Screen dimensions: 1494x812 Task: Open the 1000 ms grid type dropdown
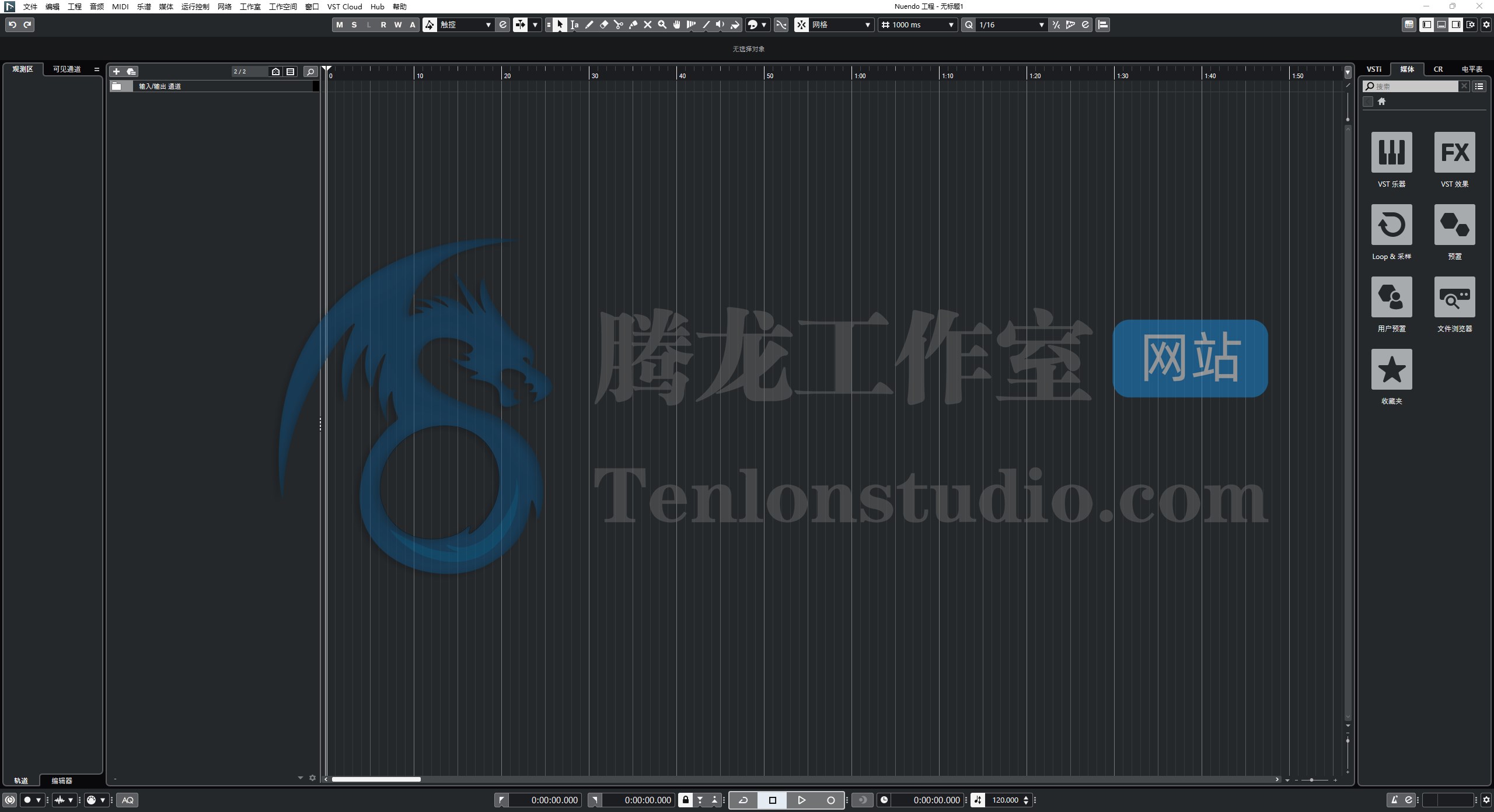[918, 24]
